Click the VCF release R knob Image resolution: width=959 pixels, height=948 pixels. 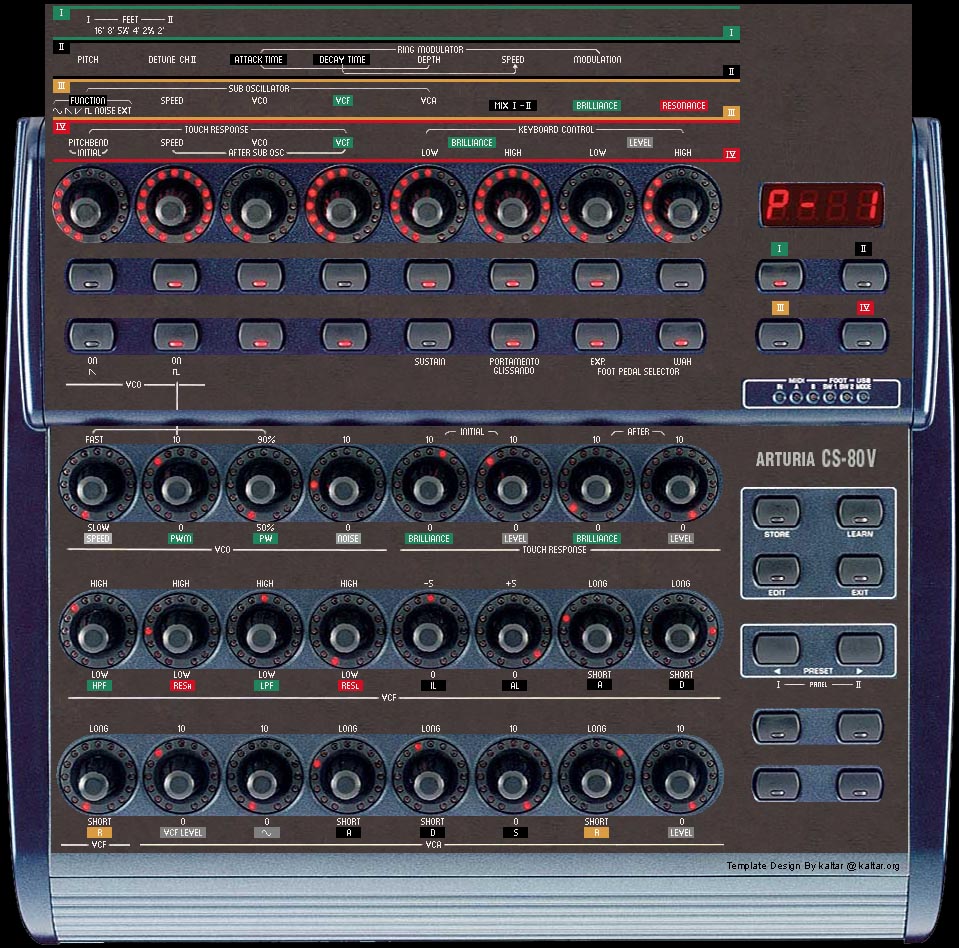coord(97,777)
